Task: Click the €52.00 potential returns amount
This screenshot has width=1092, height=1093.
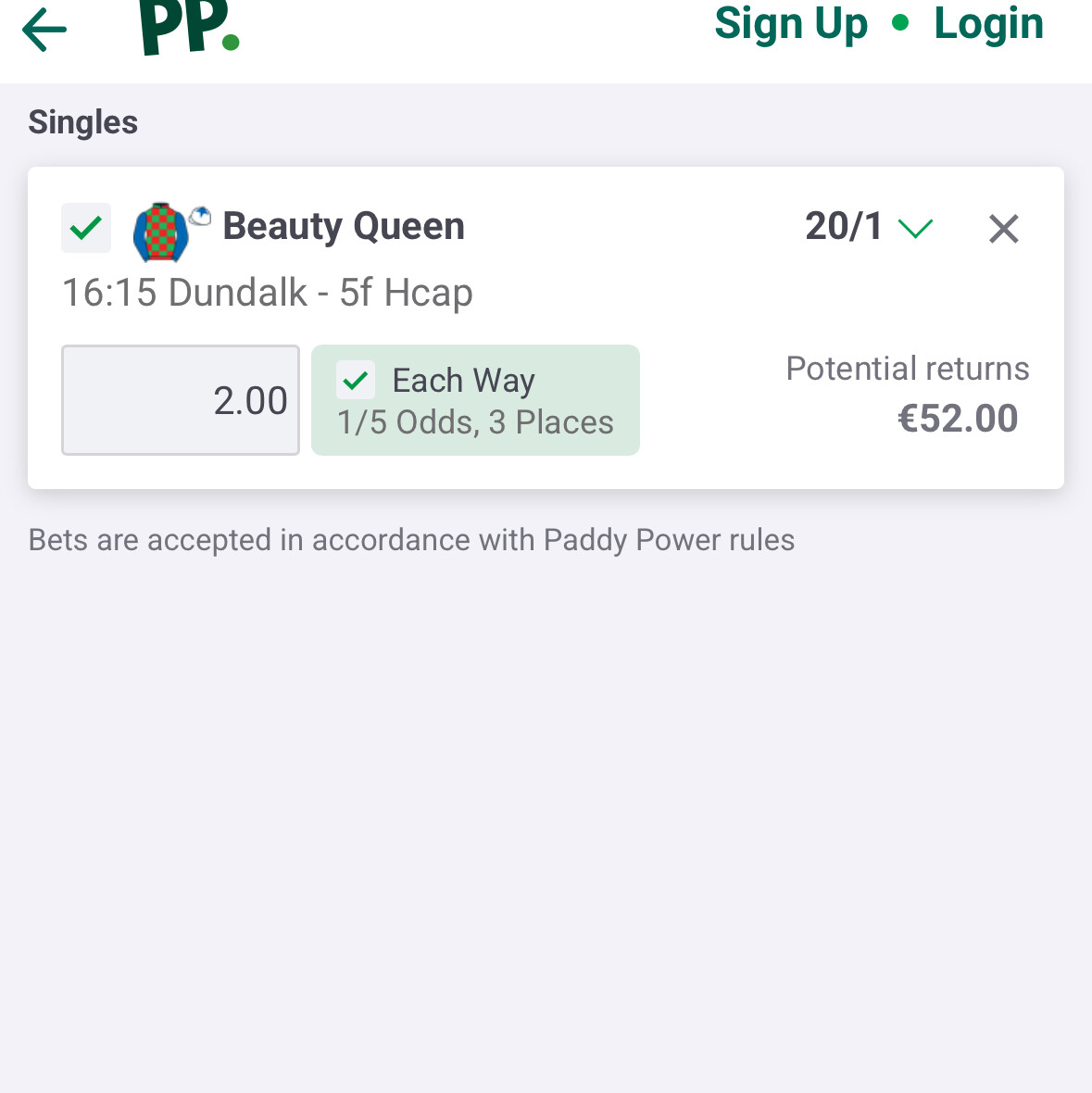Action: [x=958, y=419]
